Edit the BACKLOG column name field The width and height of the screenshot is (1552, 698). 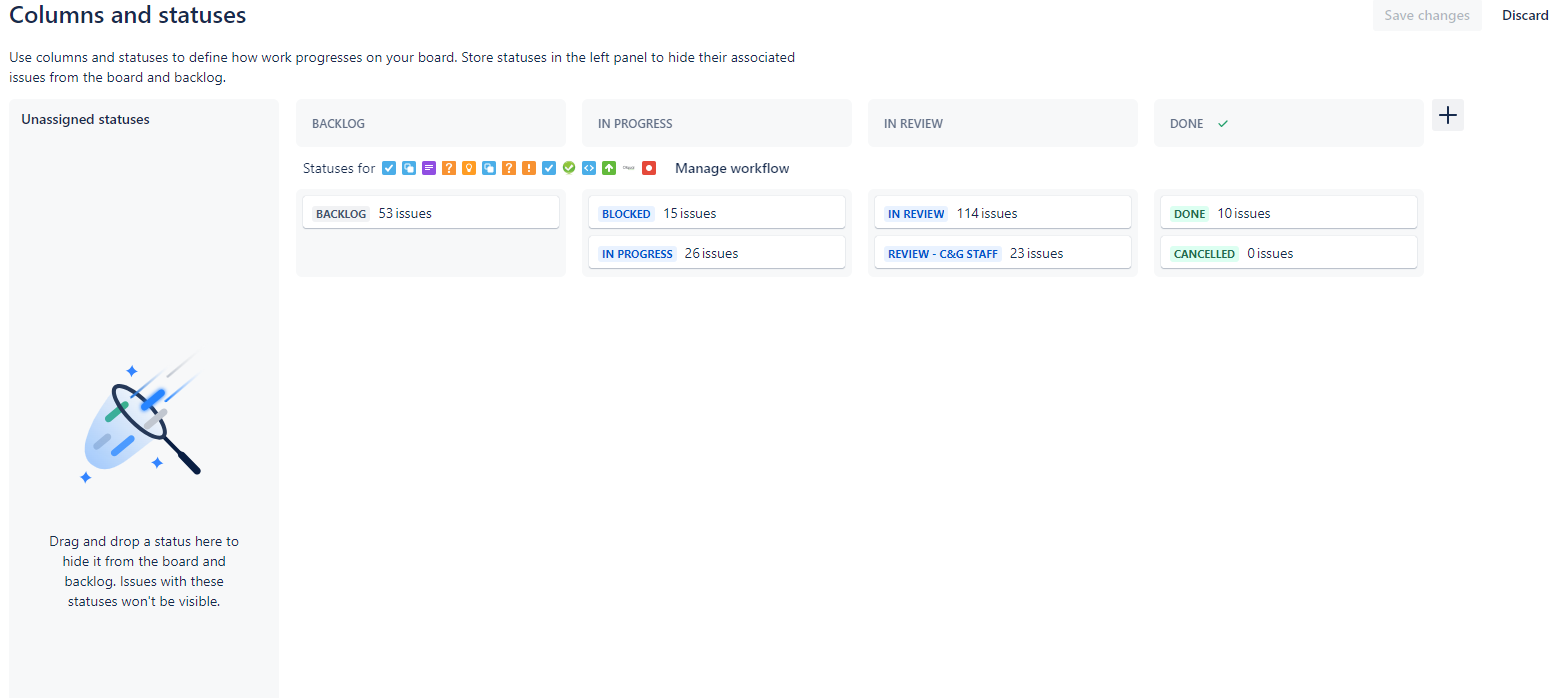point(431,123)
